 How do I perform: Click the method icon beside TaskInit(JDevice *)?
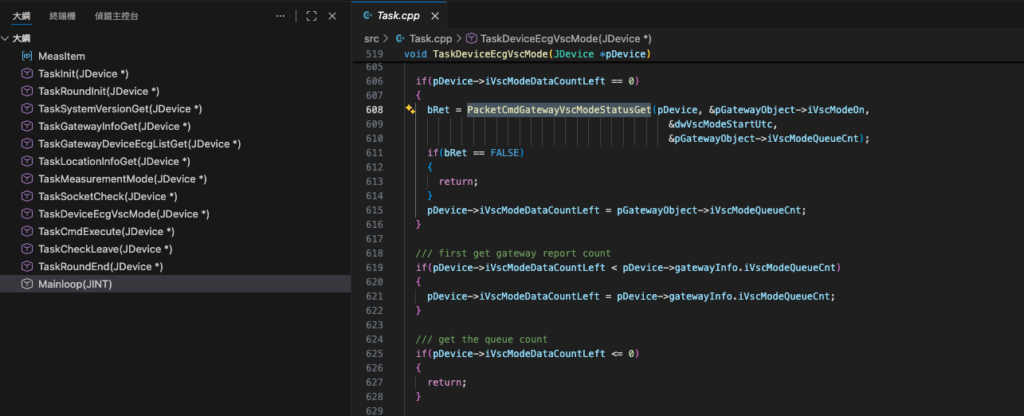[x=27, y=74]
